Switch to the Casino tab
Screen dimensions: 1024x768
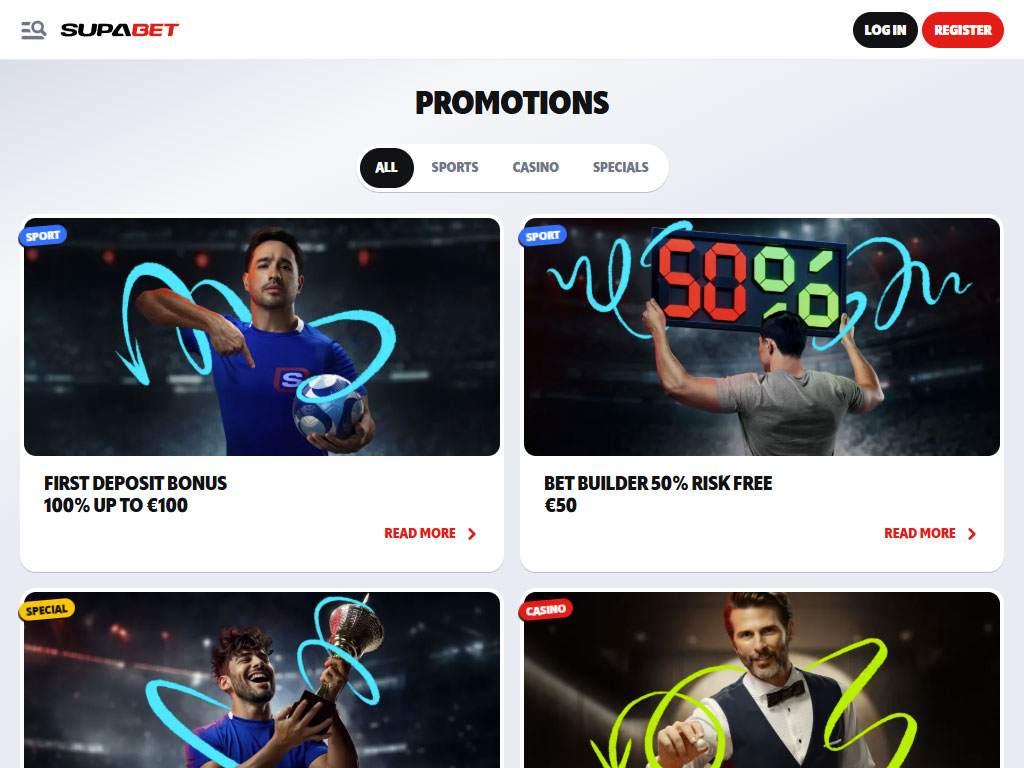(536, 168)
